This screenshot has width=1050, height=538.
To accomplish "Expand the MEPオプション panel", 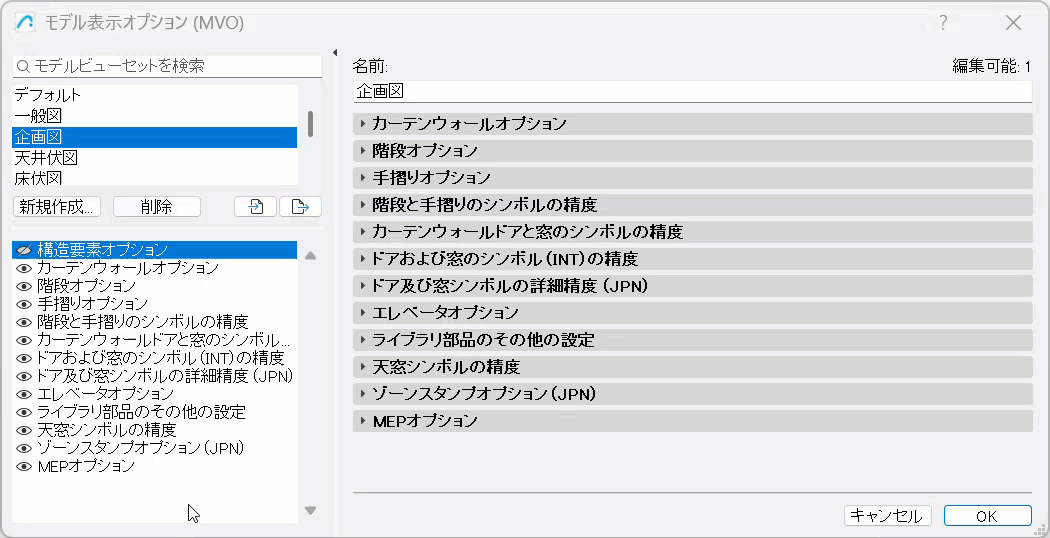I will tap(692, 421).
